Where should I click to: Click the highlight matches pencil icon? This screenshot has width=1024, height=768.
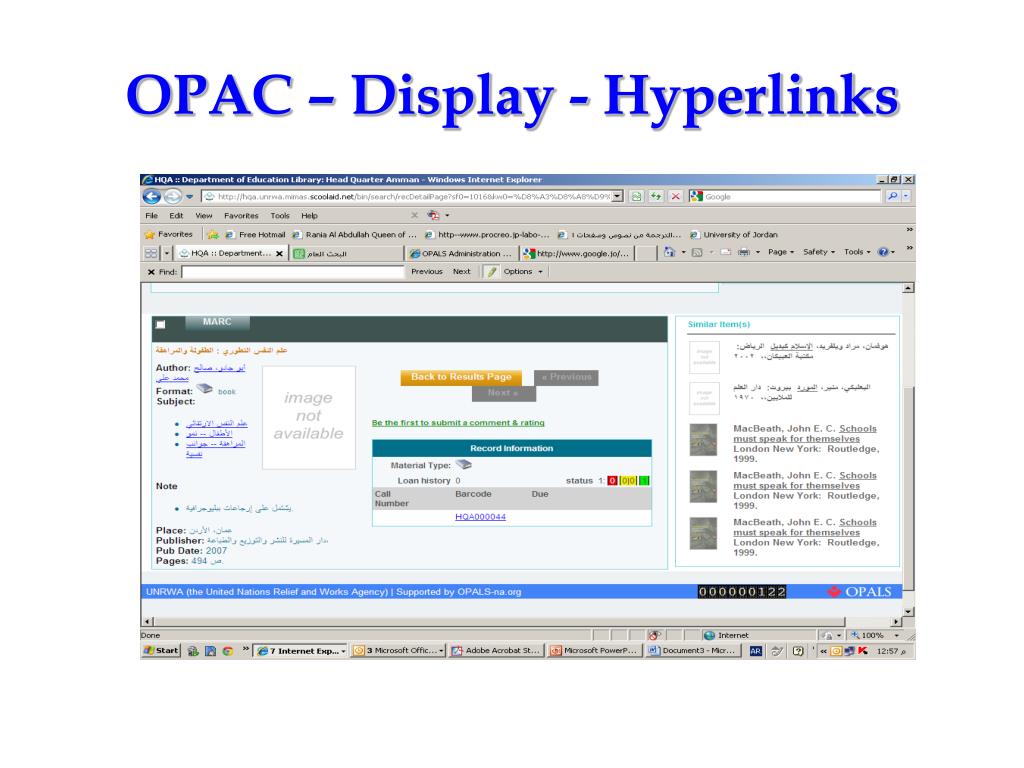492,272
